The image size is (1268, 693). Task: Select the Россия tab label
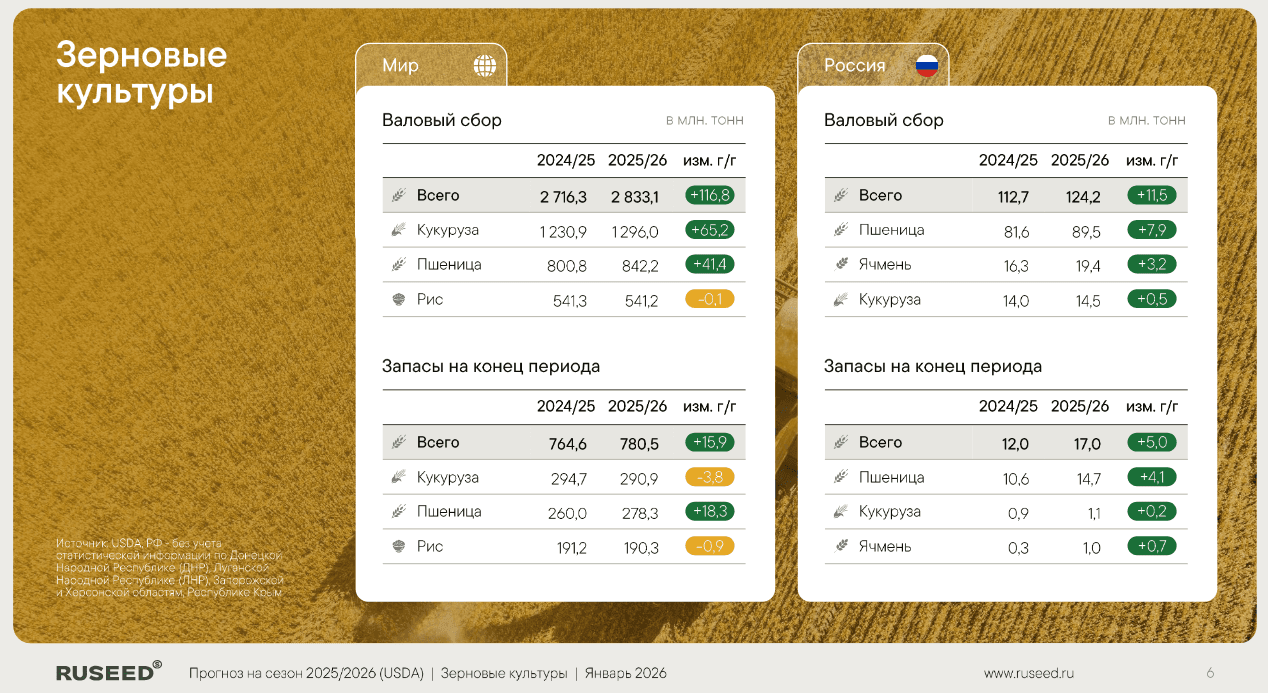[854, 66]
